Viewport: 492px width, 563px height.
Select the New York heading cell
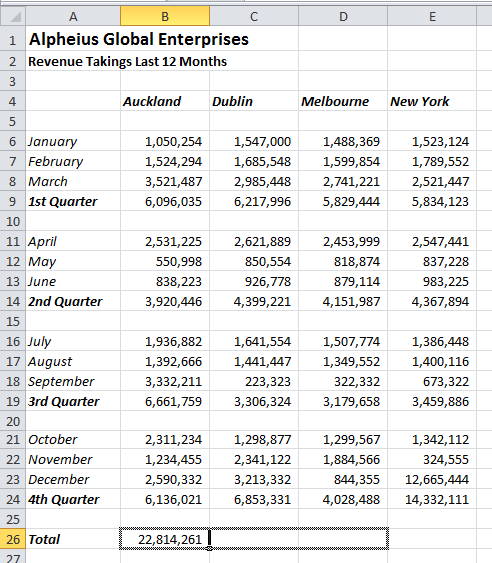click(x=432, y=101)
